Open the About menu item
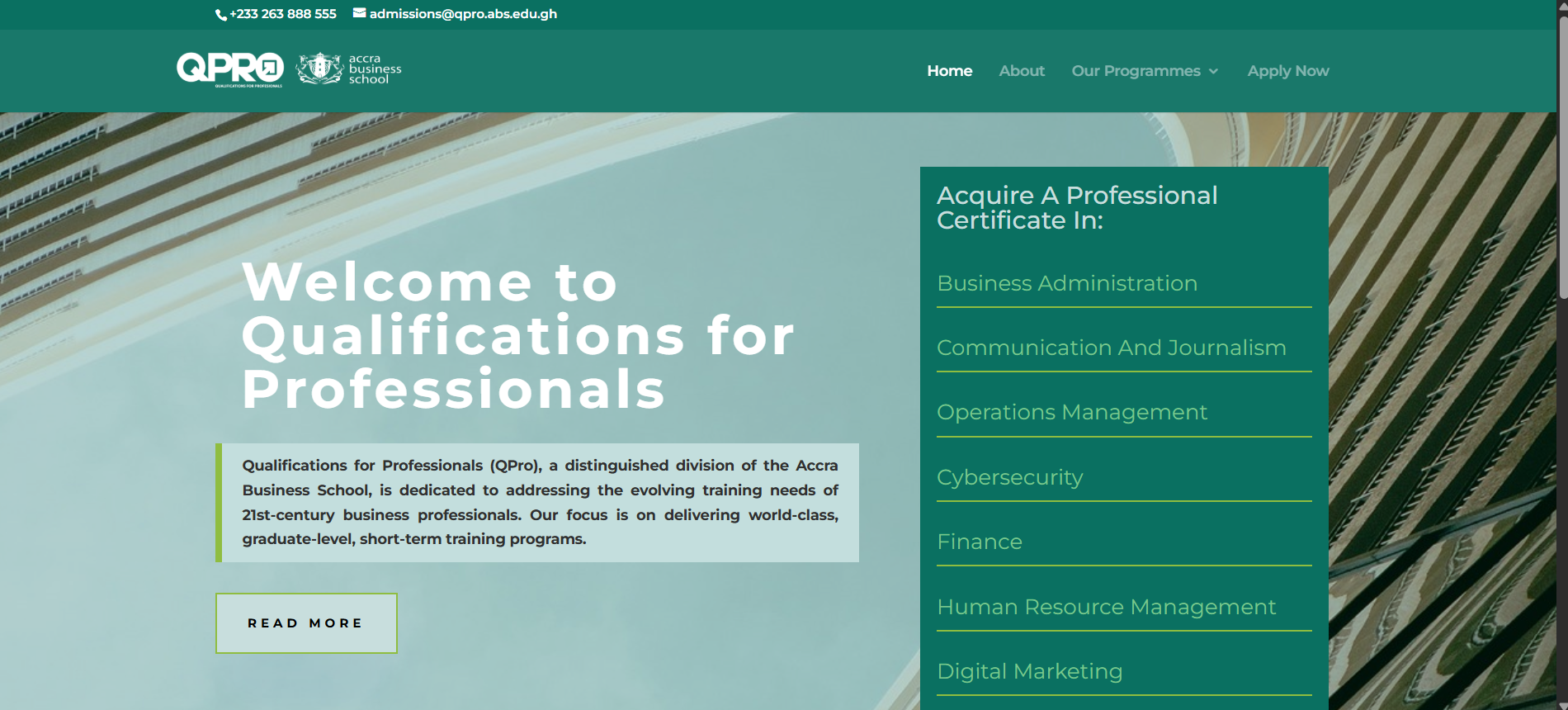This screenshot has width=1568, height=710. (x=1022, y=71)
